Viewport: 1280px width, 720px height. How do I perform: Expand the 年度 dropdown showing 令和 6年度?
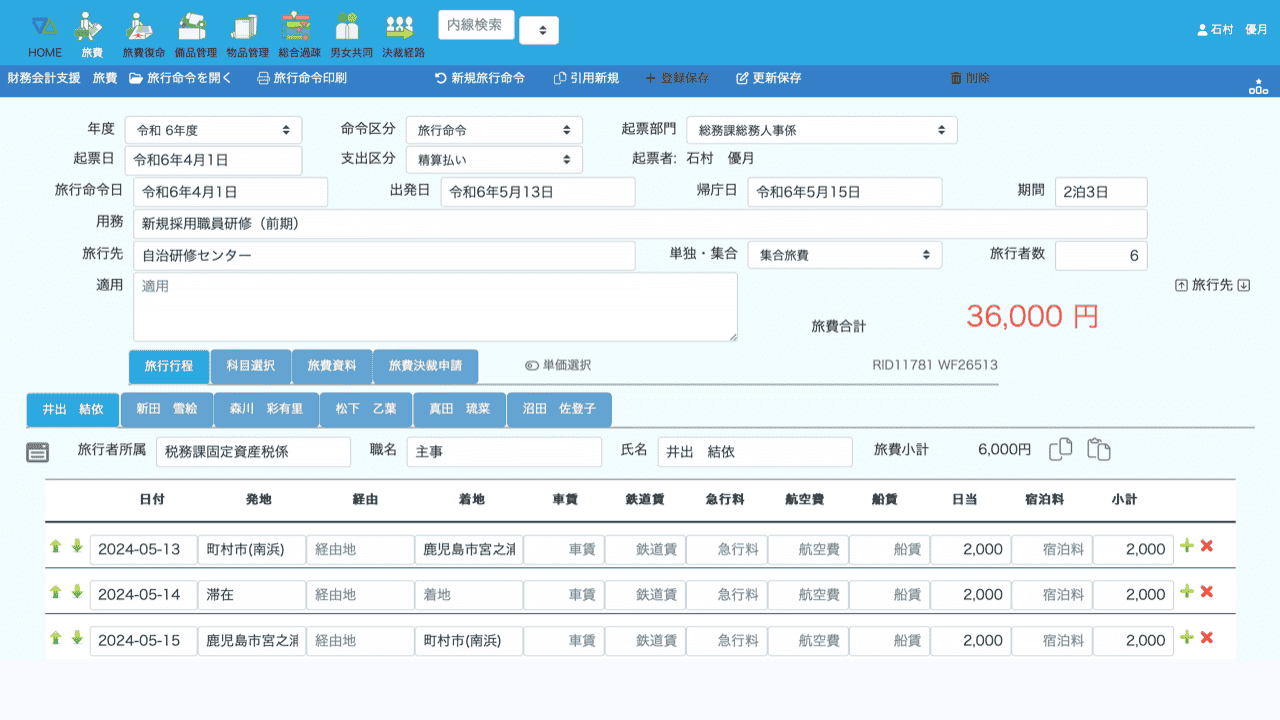(x=213, y=130)
